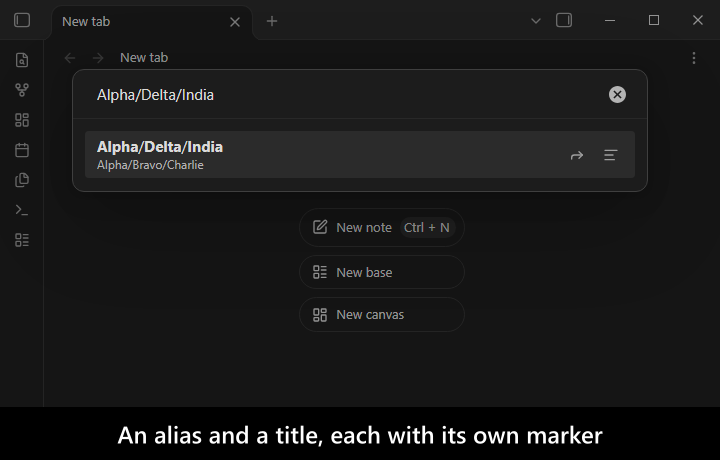This screenshot has height=460, width=720.
Task: Select the New tab tab header
Action: click(x=152, y=22)
